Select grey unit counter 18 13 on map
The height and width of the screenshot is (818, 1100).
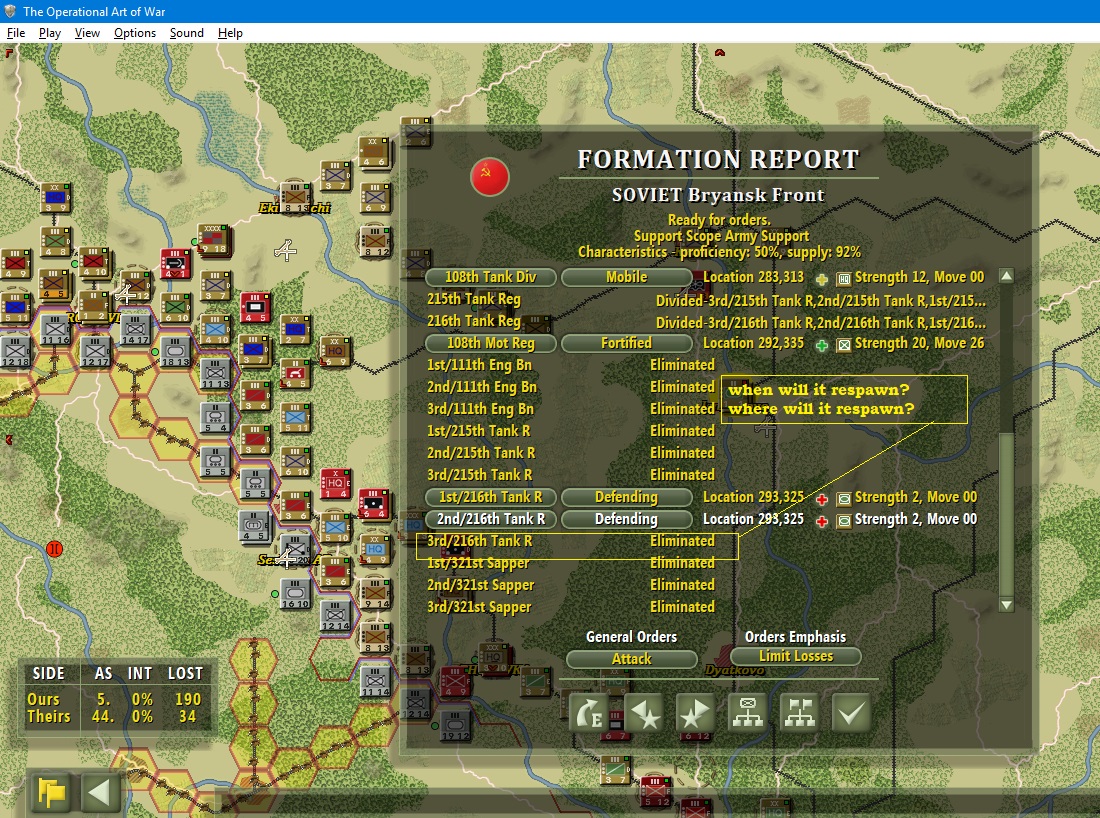pos(175,352)
